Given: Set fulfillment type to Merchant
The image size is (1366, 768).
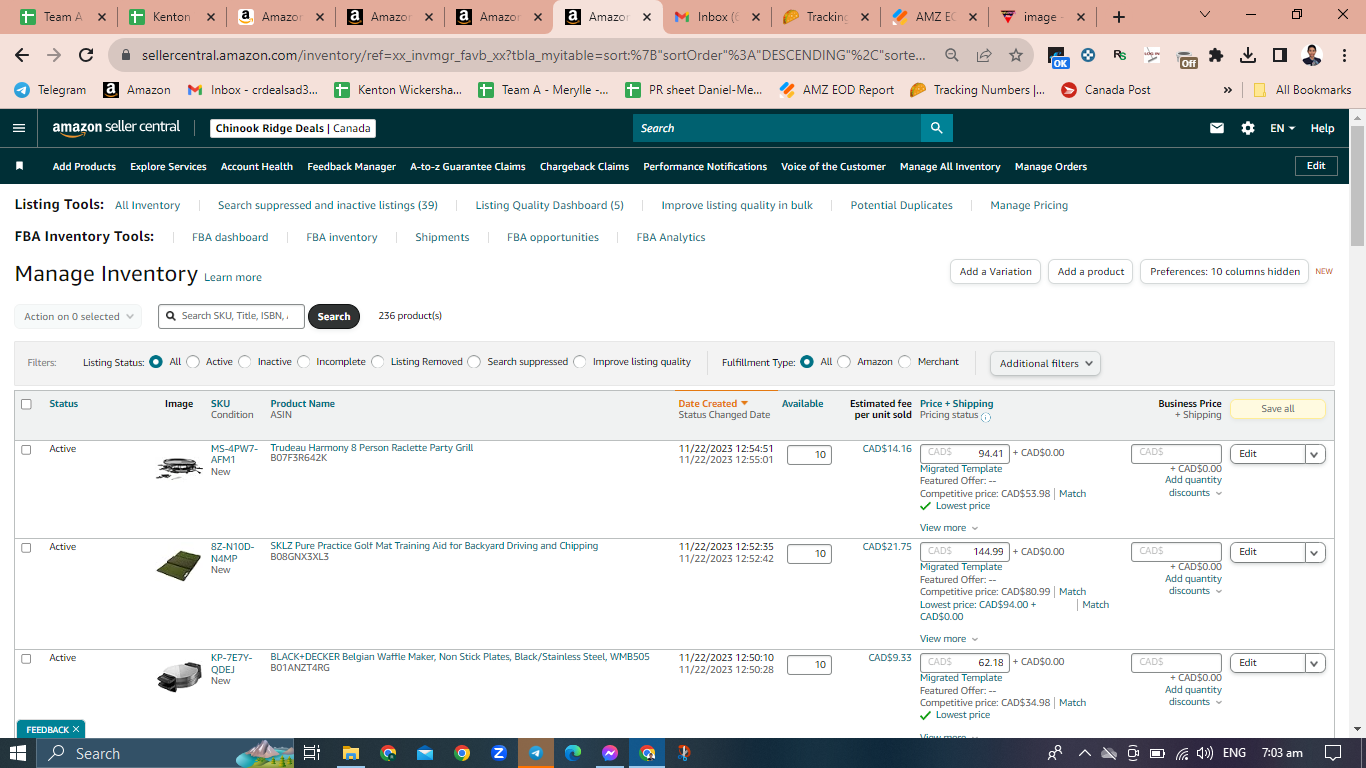Looking at the screenshot, I should coord(905,362).
